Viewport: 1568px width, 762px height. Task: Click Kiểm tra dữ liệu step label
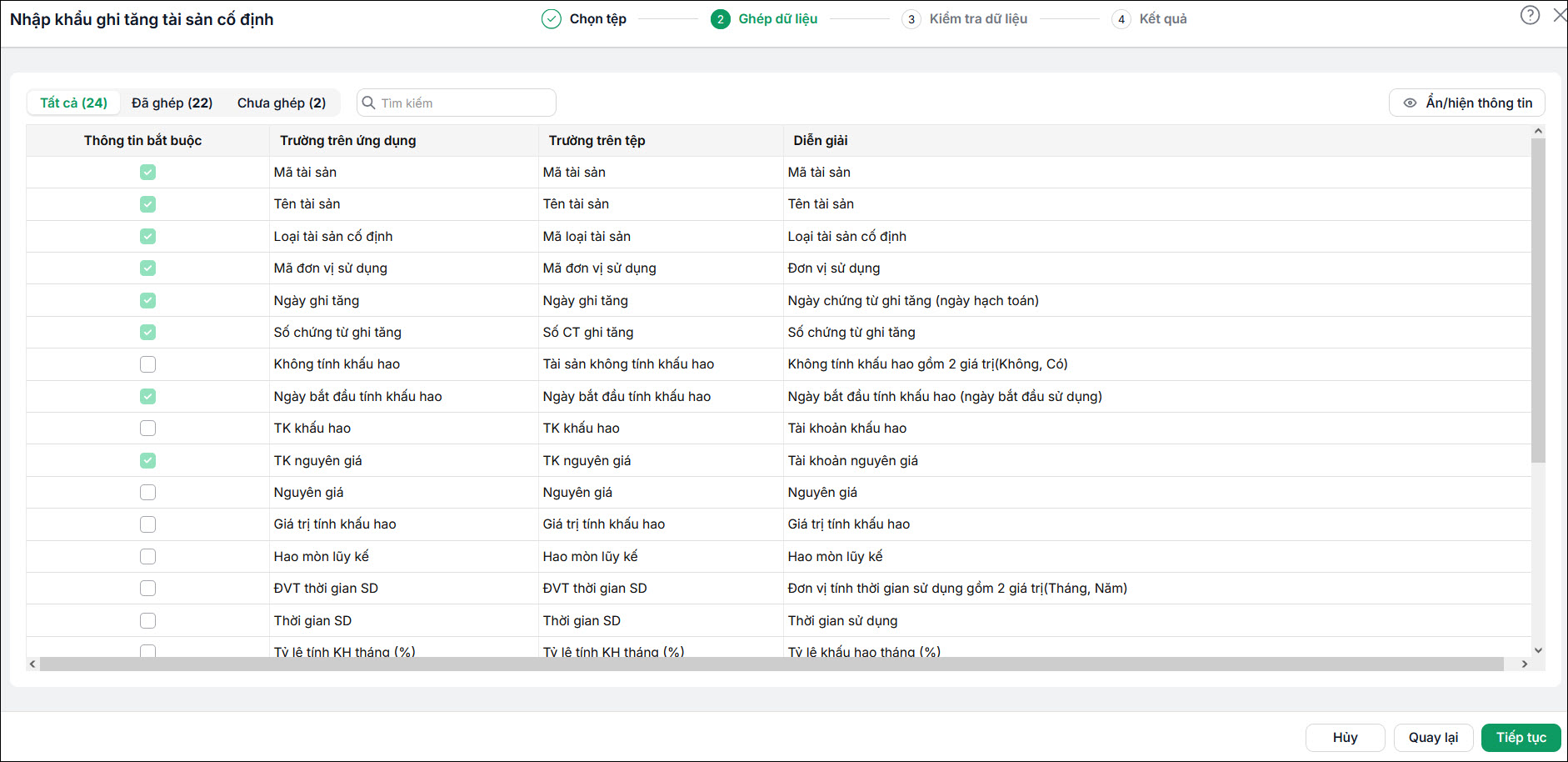click(978, 19)
